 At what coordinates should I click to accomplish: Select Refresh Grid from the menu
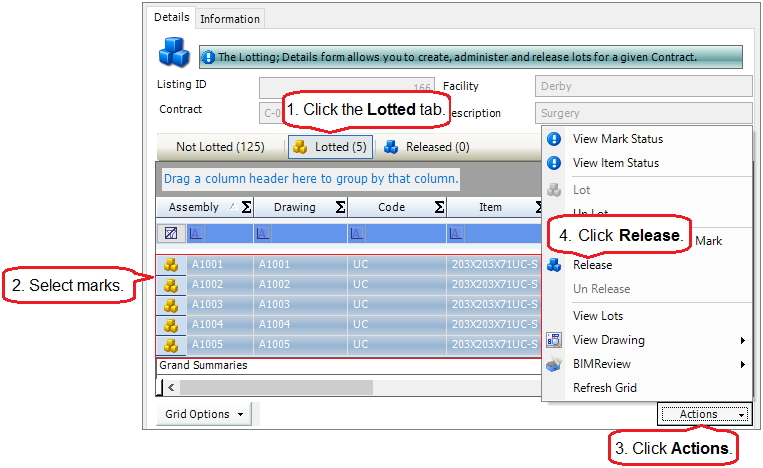pos(604,388)
